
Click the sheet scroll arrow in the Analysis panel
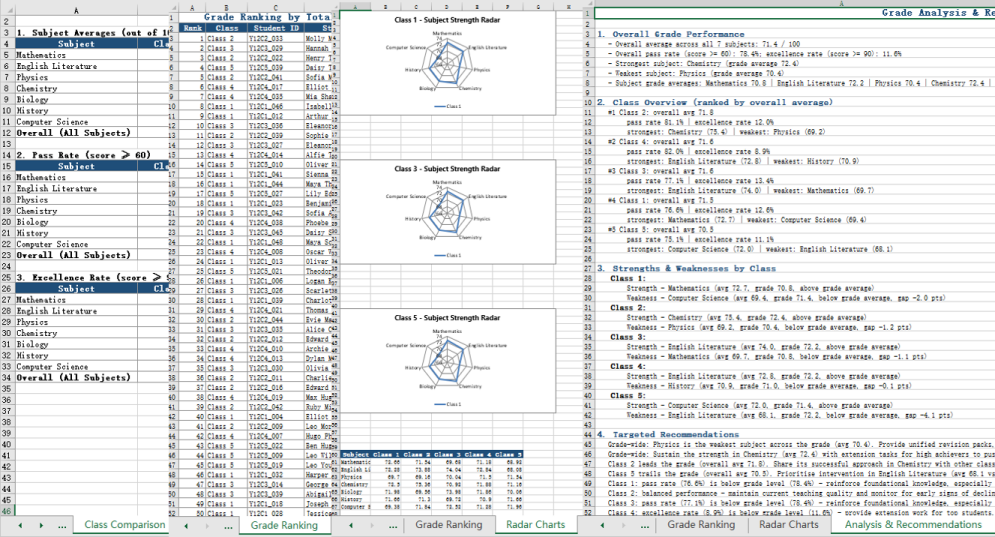pos(602,526)
